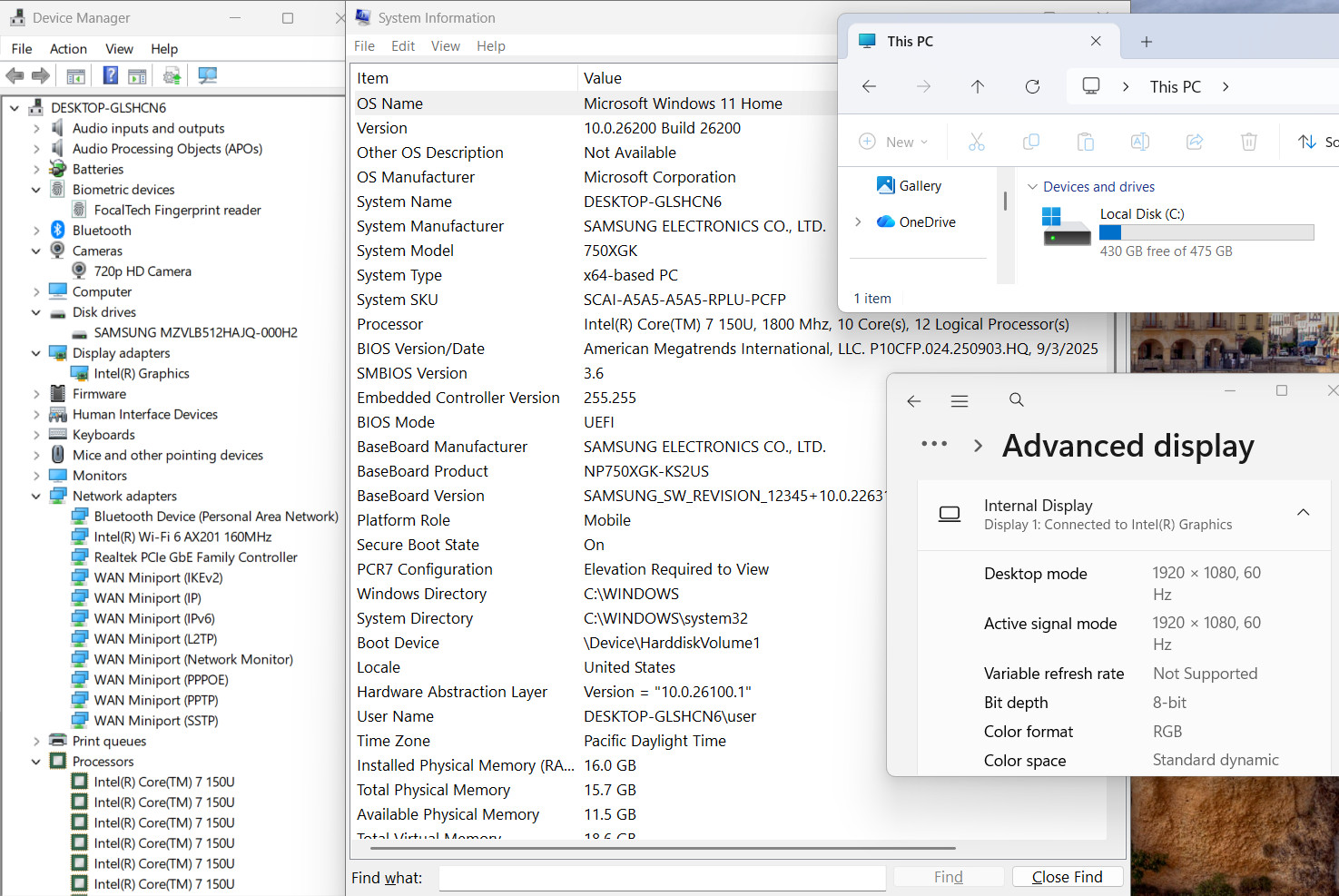Screen dimensions: 1339x896
Task: Expand Audio inputs and outputs node
Action: click(36, 129)
